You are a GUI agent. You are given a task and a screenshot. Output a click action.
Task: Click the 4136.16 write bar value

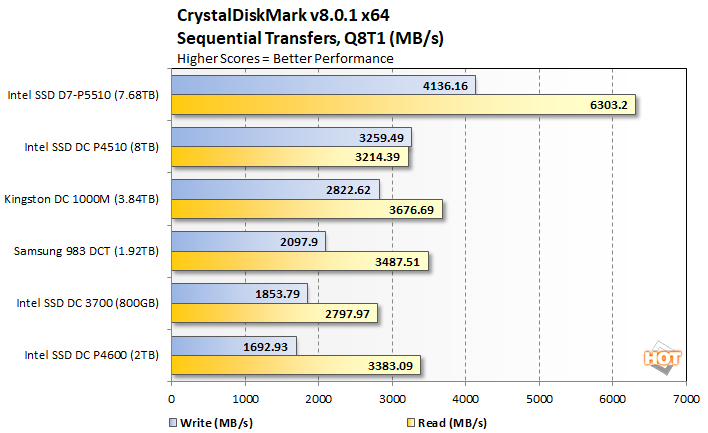pyautogui.click(x=445, y=86)
